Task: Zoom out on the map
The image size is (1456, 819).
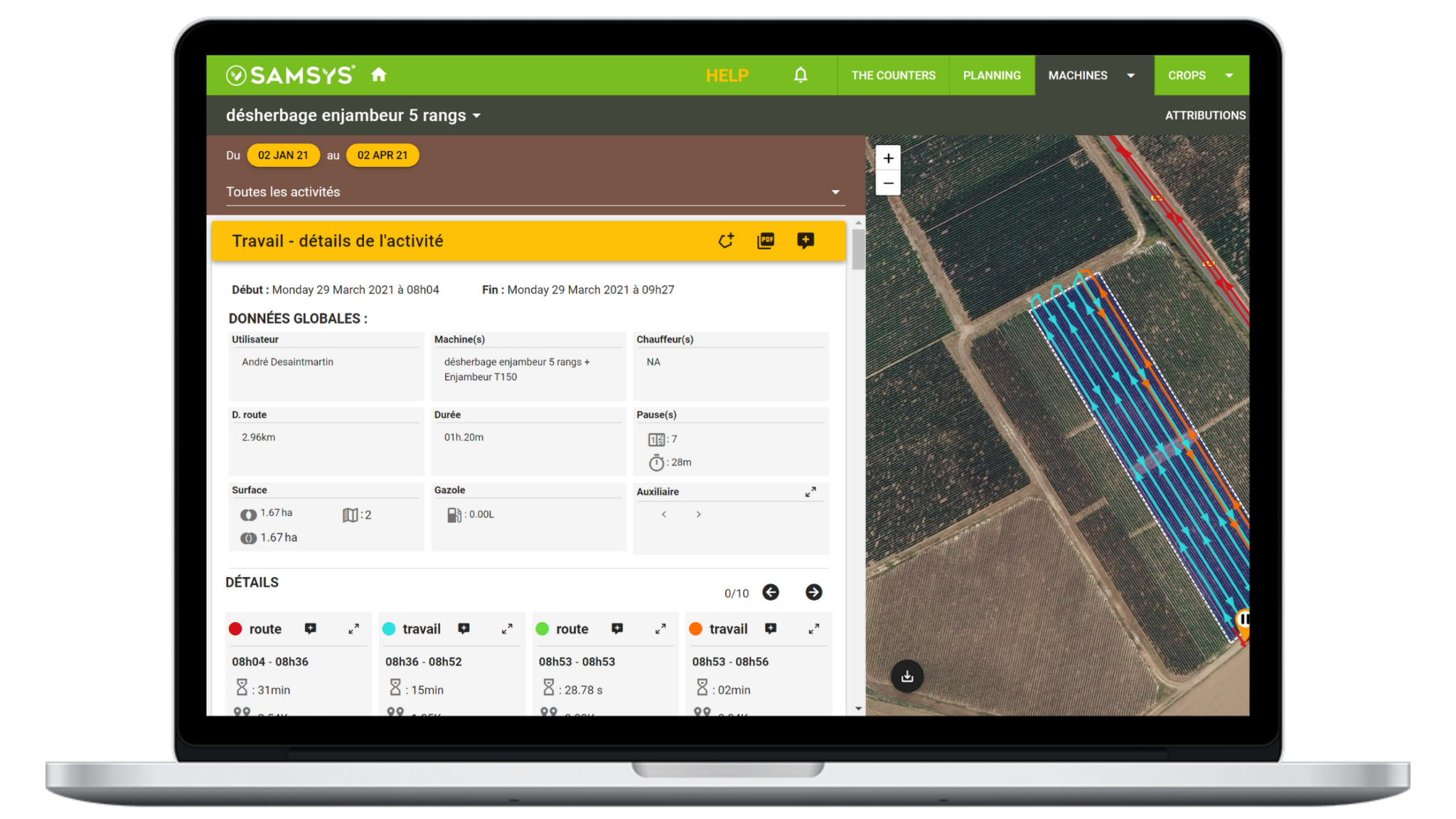Action: [888, 183]
